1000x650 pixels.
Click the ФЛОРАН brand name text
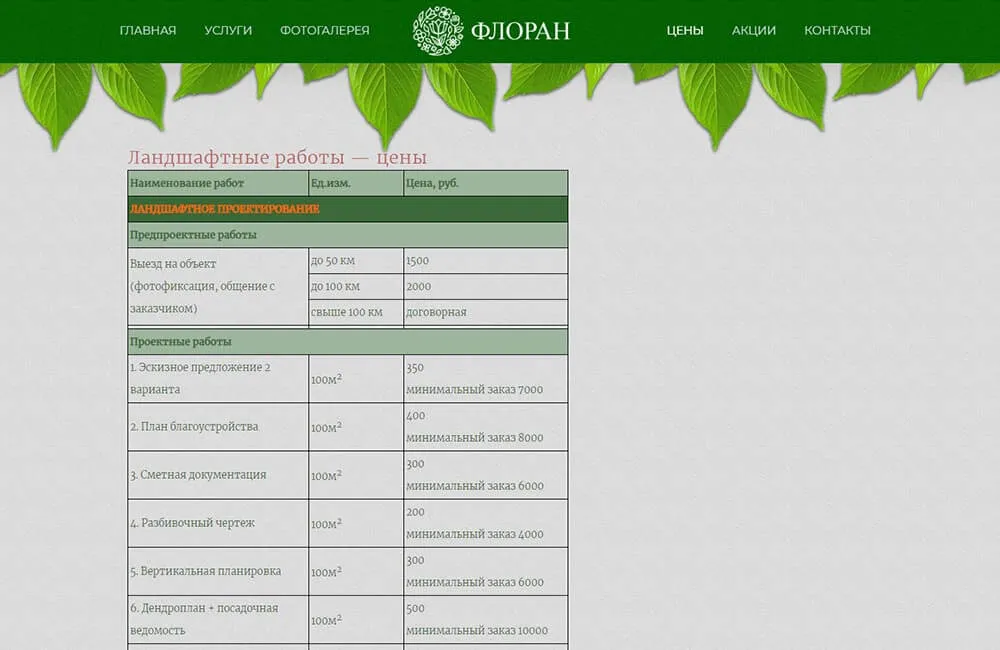coord(519,31)
